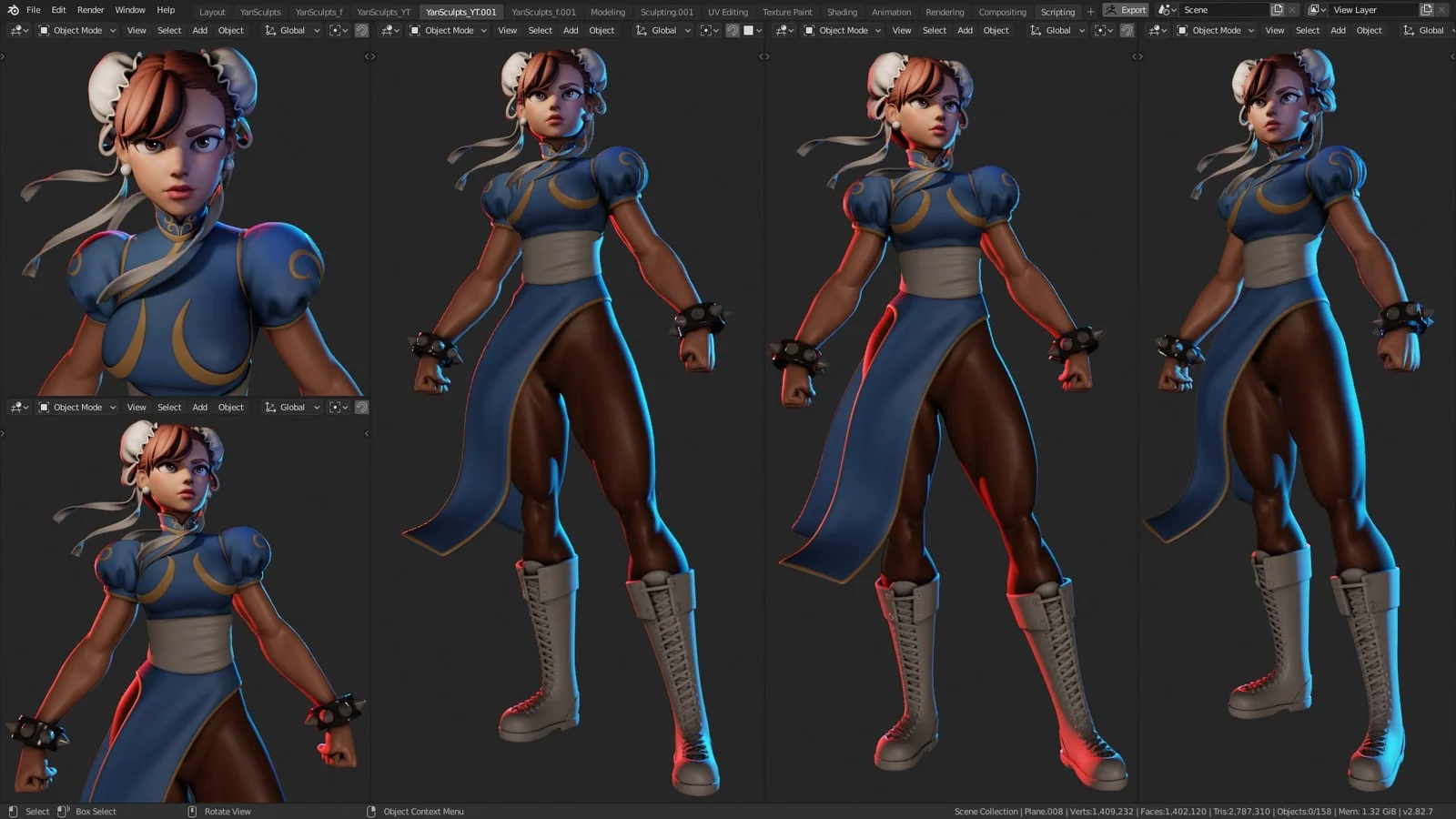Viewport: 1456px width, 819px height.
Task: Duplicate the scene with the new scene icon
Action: click(x=1278, y=9)
